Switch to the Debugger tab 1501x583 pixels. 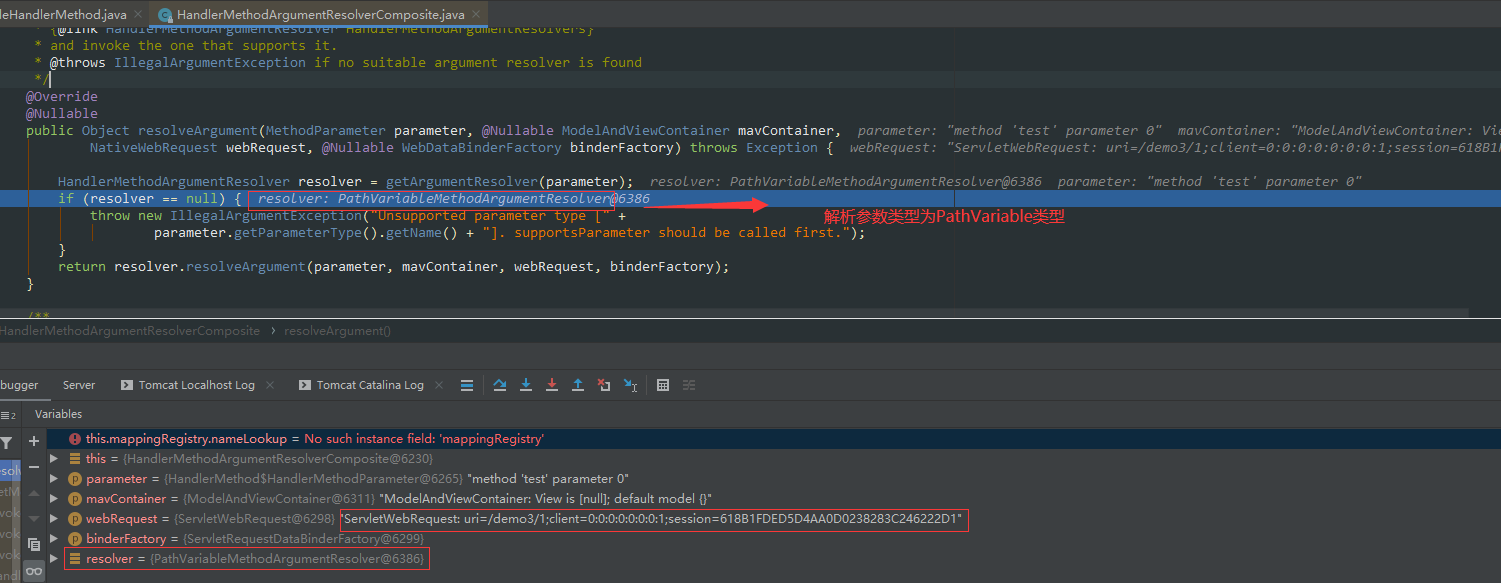coord(19,385)
